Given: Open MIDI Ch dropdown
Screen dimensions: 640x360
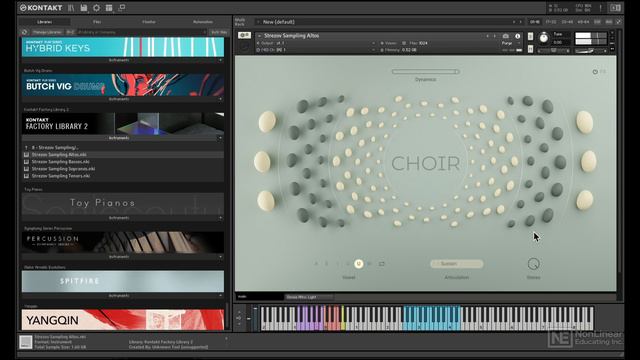Looking at the screenshot, I should [x=316, y=50].
